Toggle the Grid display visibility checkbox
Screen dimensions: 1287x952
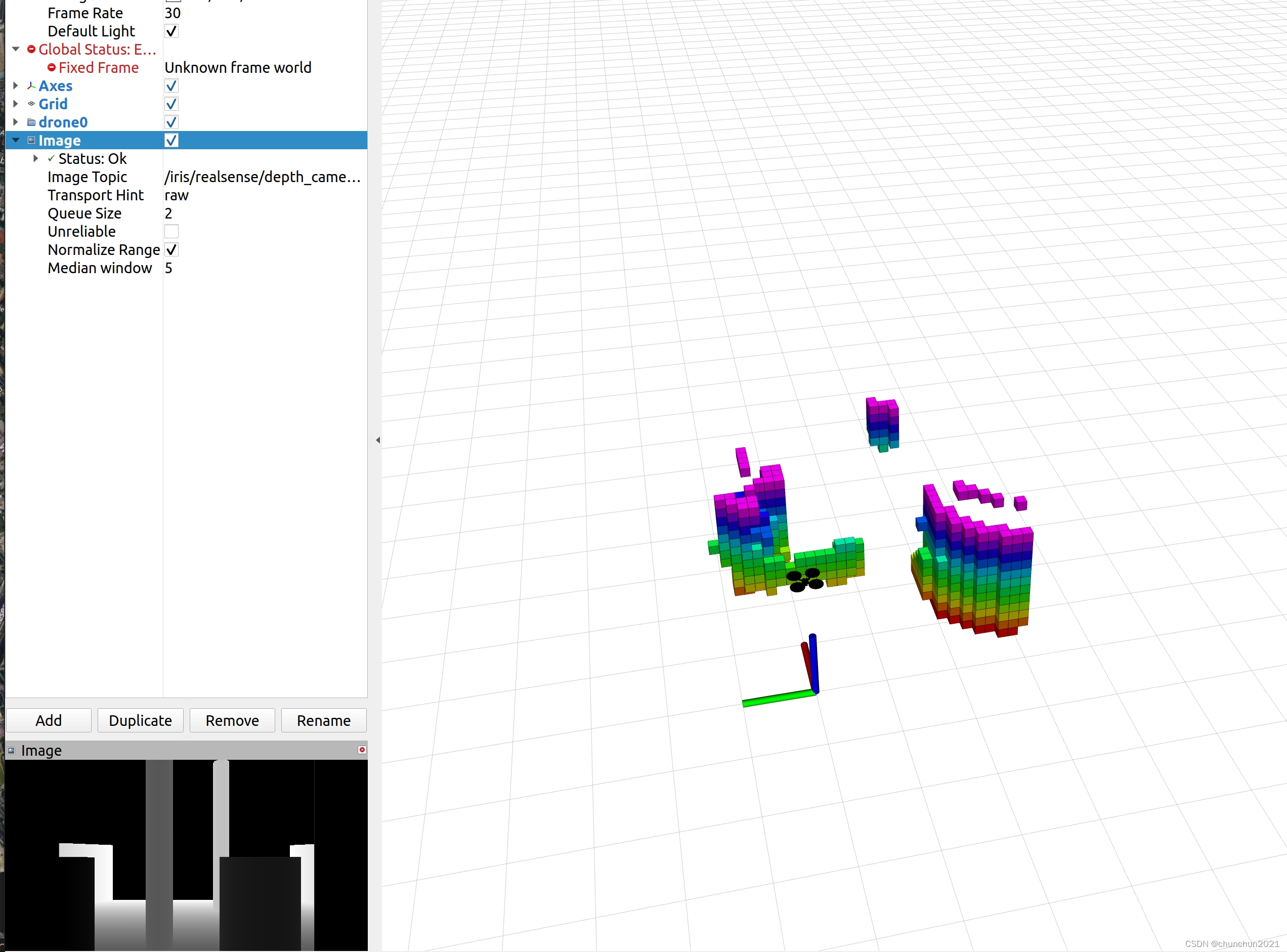pyautogui.click(x=171, y=104)
